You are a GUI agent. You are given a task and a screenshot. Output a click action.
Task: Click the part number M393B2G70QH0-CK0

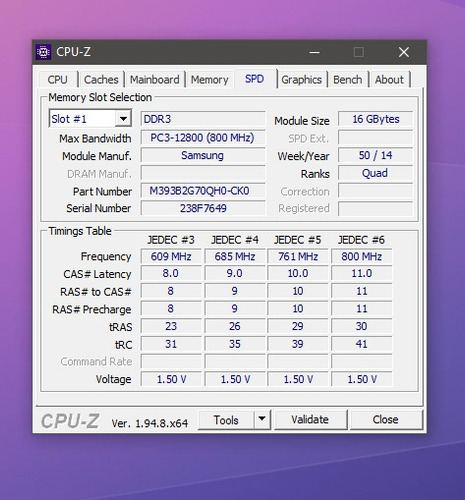(203, 191)
